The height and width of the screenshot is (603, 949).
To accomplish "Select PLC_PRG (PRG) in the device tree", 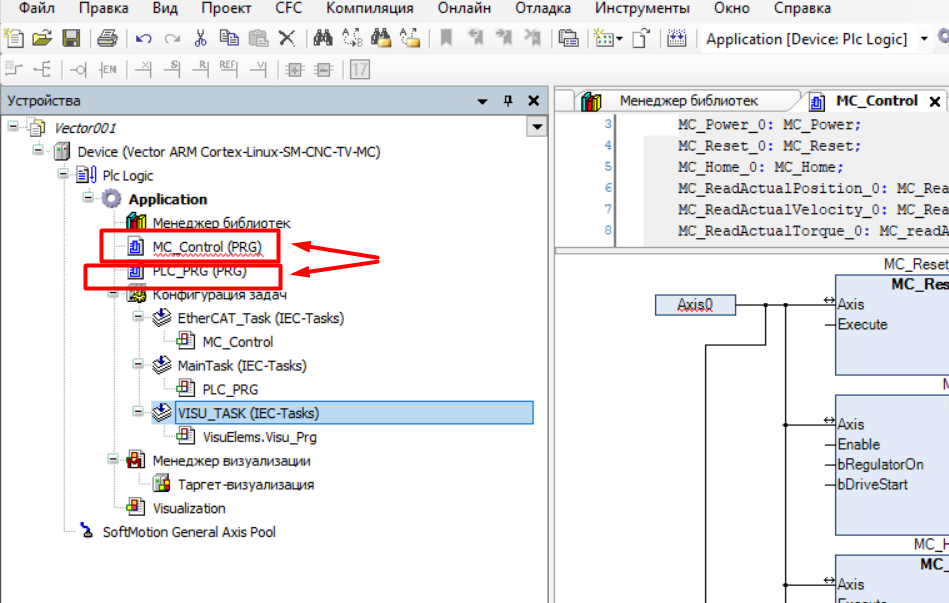I will 199,271.
